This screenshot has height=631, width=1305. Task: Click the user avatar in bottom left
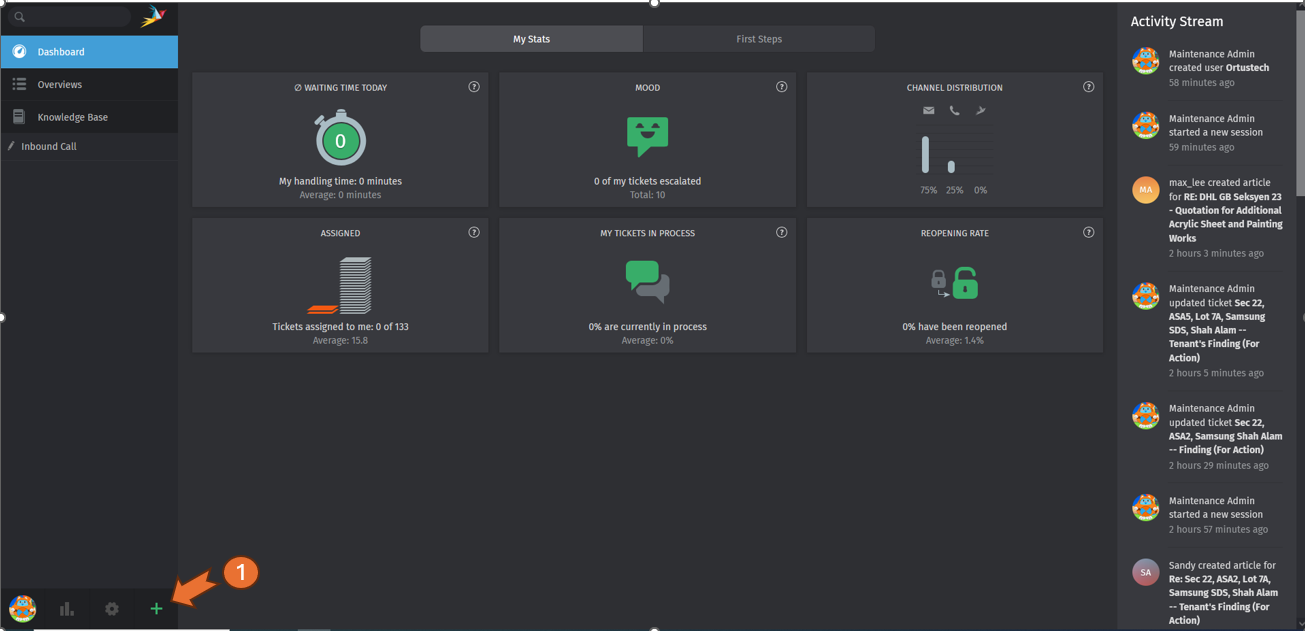coord(22,608)
